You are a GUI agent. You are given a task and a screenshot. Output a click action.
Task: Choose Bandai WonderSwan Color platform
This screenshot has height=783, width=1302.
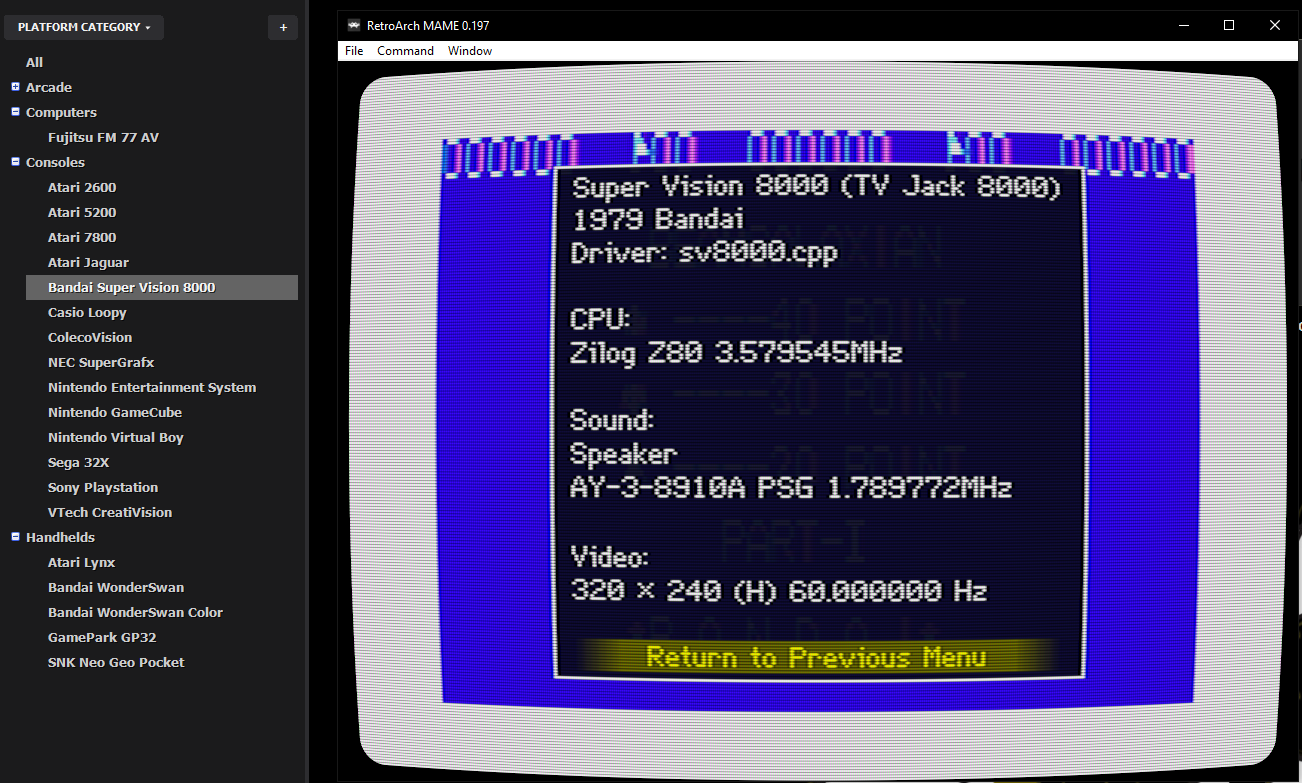coord(135,612)
